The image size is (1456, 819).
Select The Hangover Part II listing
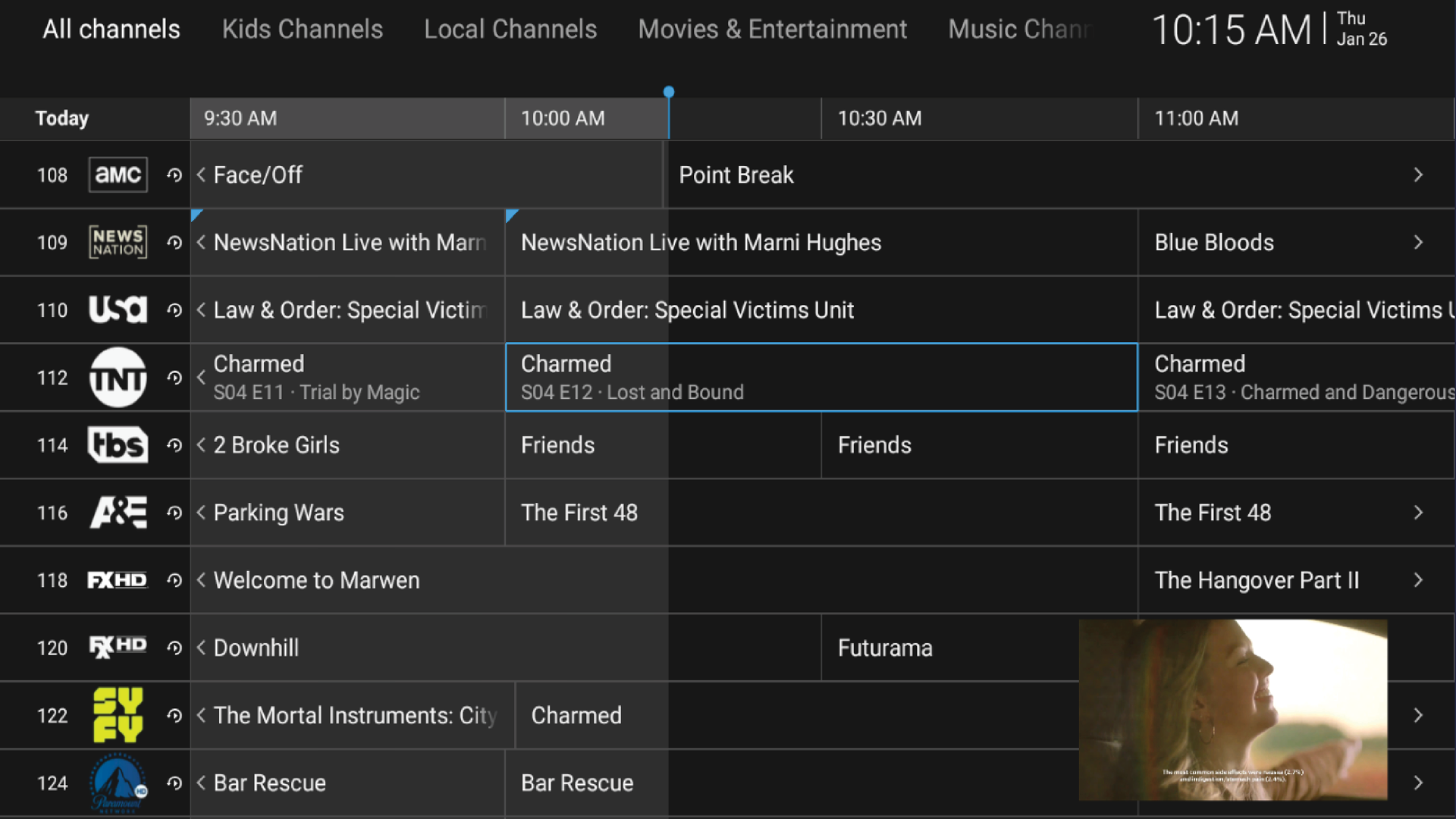pos(1257,580)
